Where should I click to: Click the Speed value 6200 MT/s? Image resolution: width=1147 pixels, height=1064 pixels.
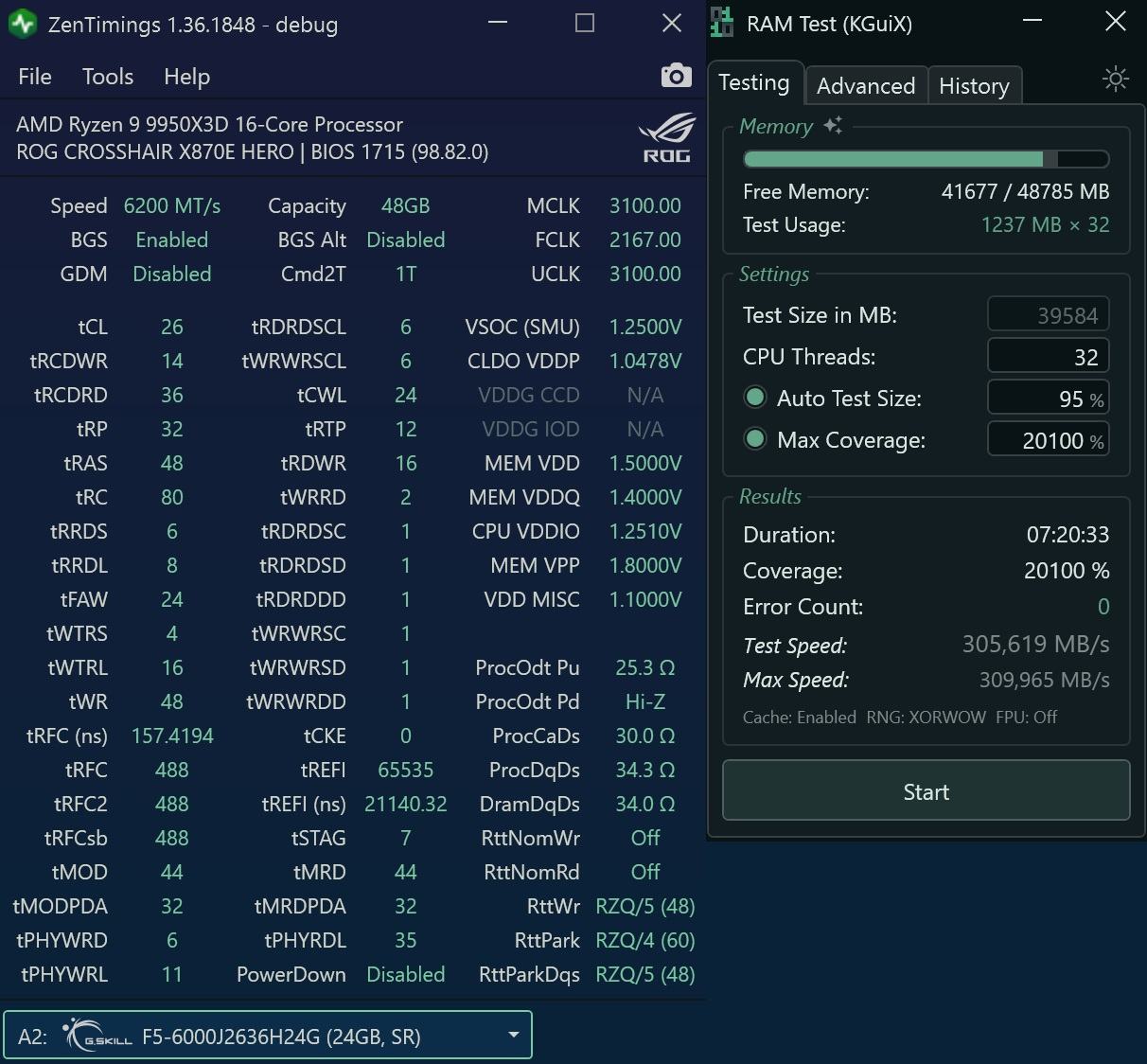pyautogui.click(x=172, y=205)
